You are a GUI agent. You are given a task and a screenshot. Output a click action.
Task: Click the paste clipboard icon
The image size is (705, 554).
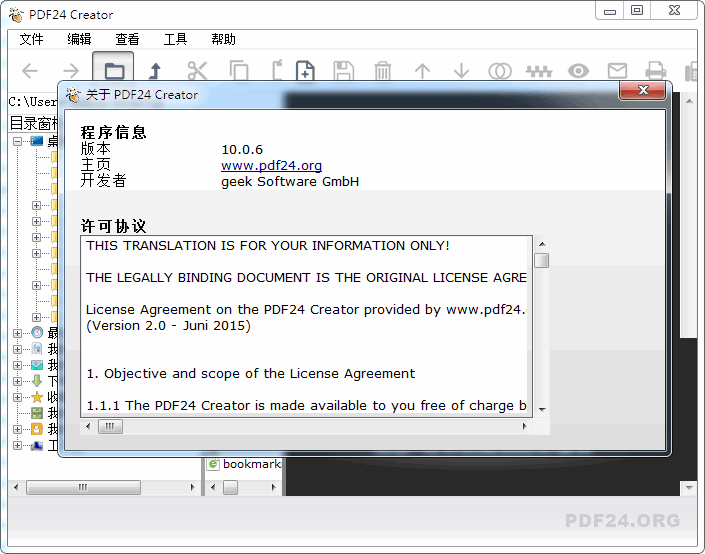pos(277,70)
